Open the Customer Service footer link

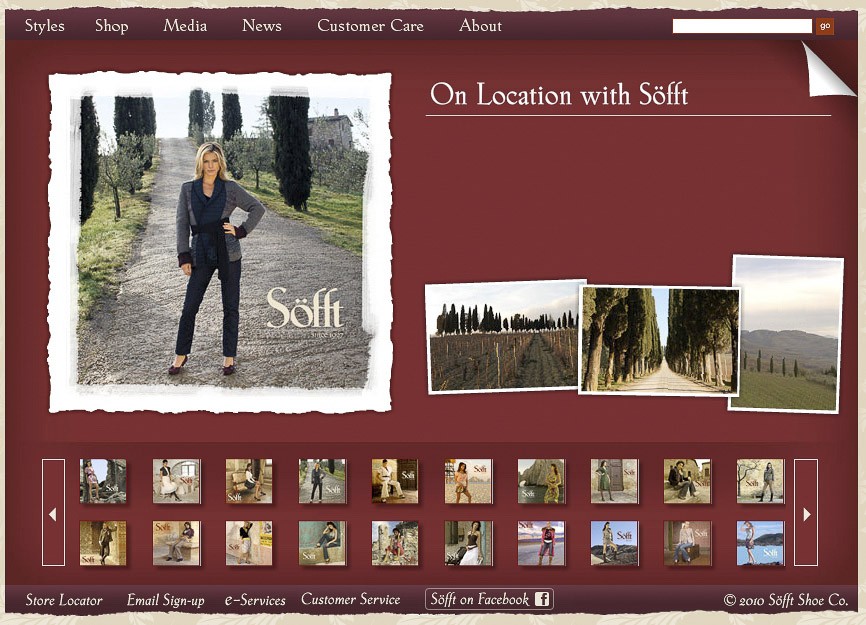(x=351, y=600)
